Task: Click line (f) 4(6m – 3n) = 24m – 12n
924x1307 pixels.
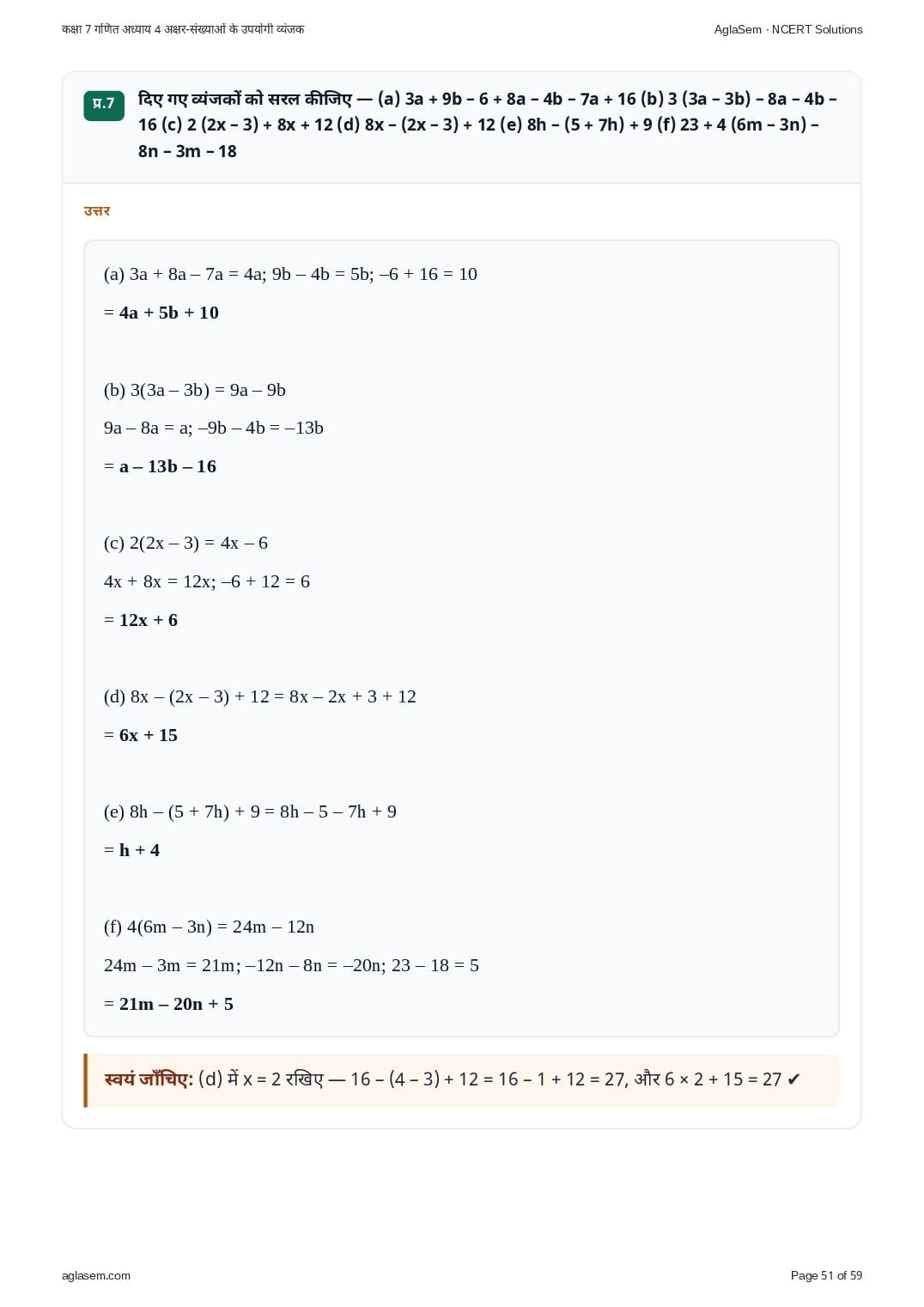Action: pyautogui.click(x=209, y=927)
